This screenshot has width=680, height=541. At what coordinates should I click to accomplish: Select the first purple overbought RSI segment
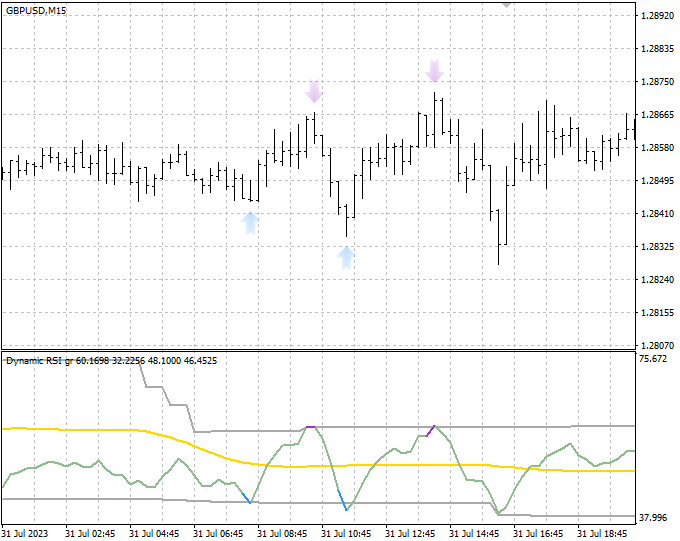tap(311, 427)
